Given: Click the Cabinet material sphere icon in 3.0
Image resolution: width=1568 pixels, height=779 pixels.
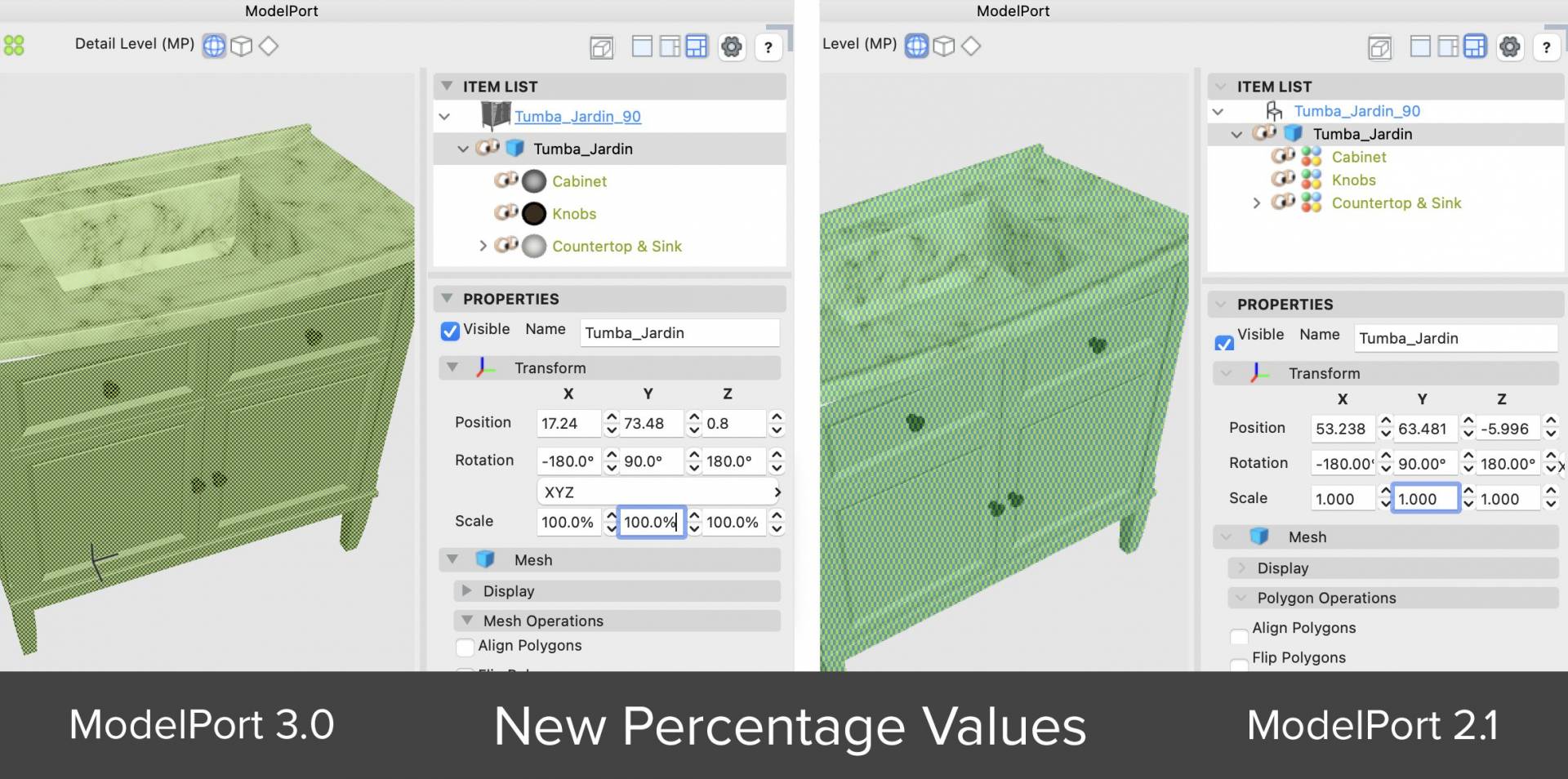Looking at the screenshot, I should 534,181.
